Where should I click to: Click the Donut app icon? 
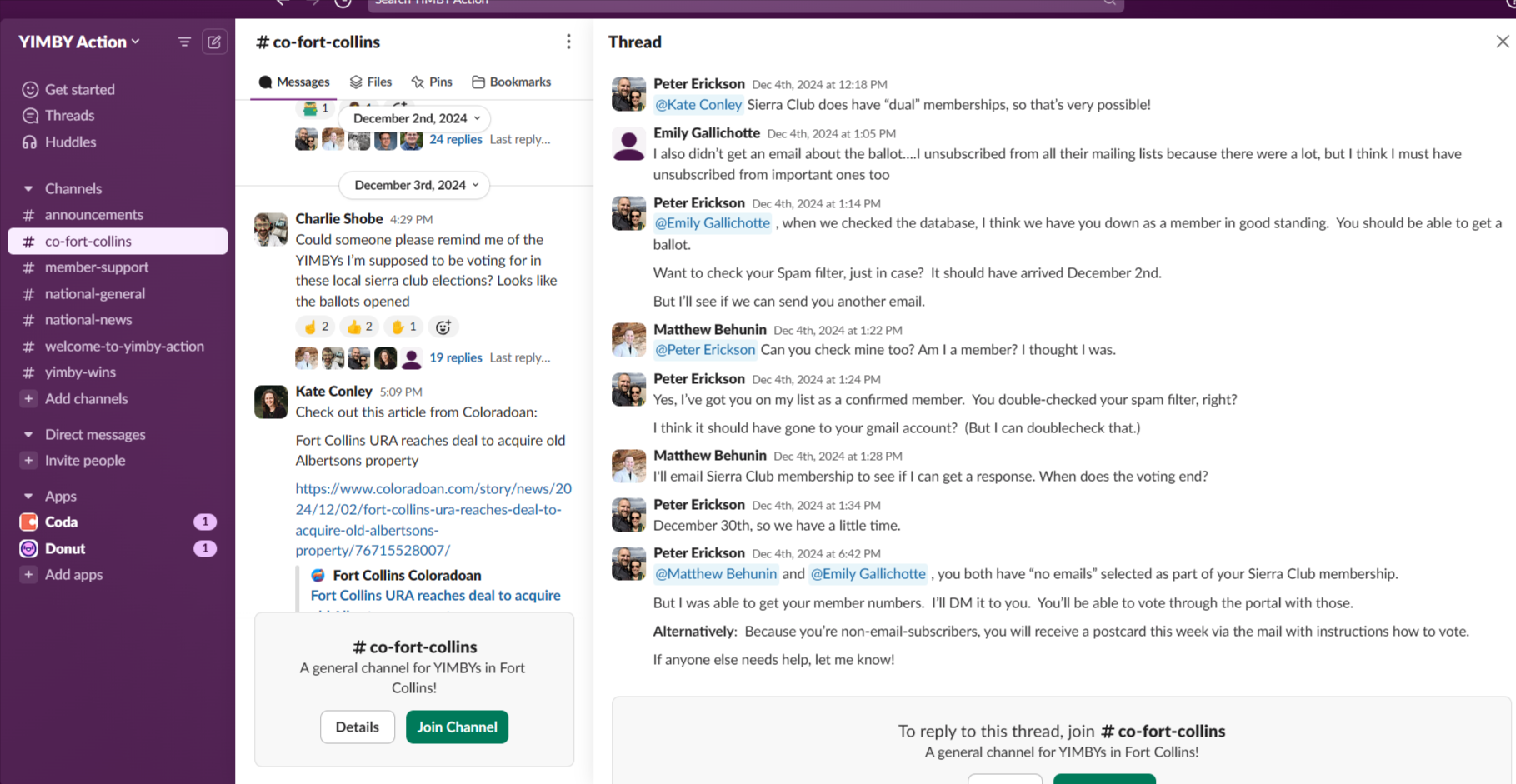click(29, 549)
